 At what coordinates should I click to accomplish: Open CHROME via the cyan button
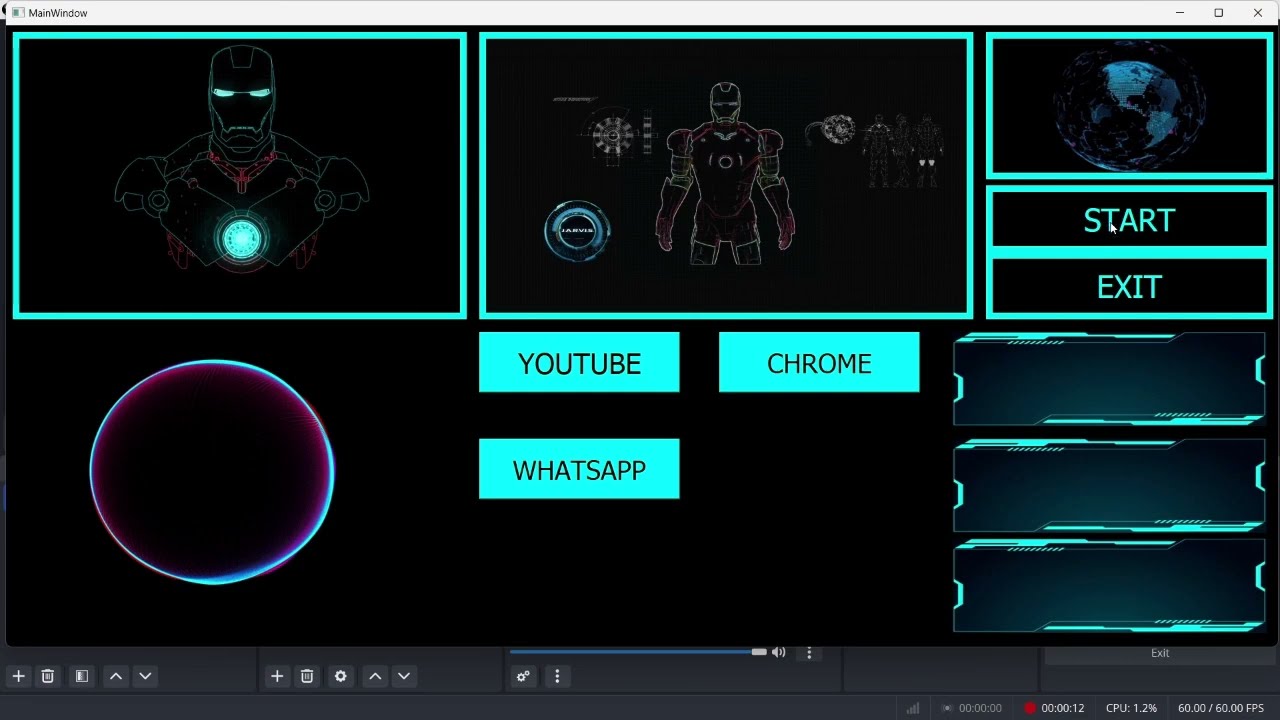pyautogui.click(x=819, y=363)
